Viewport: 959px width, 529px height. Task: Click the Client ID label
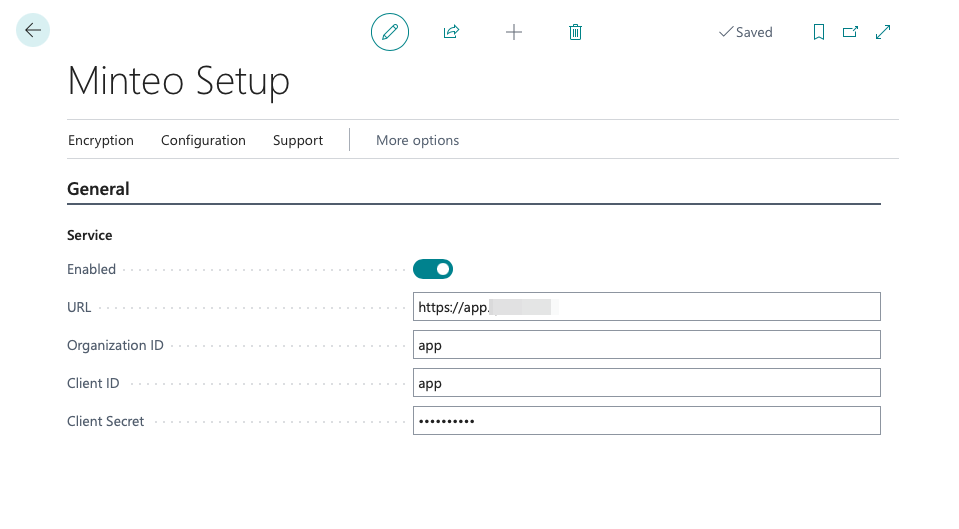pyautogui.click(x=93, y=383)
